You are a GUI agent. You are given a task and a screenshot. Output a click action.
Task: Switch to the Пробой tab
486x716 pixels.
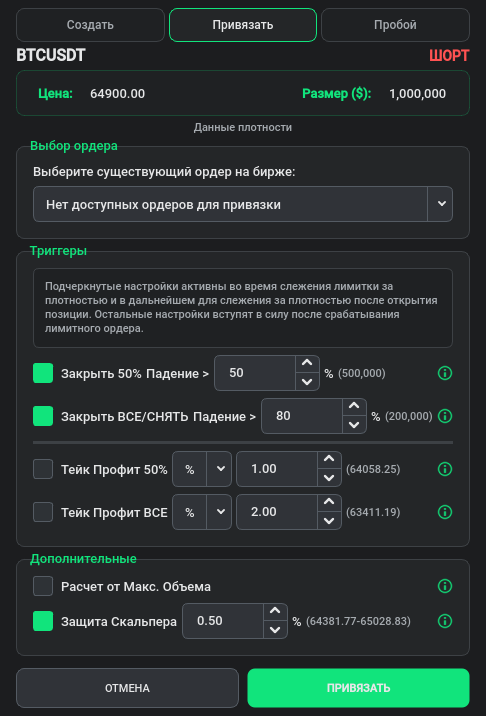coord(395,25)
